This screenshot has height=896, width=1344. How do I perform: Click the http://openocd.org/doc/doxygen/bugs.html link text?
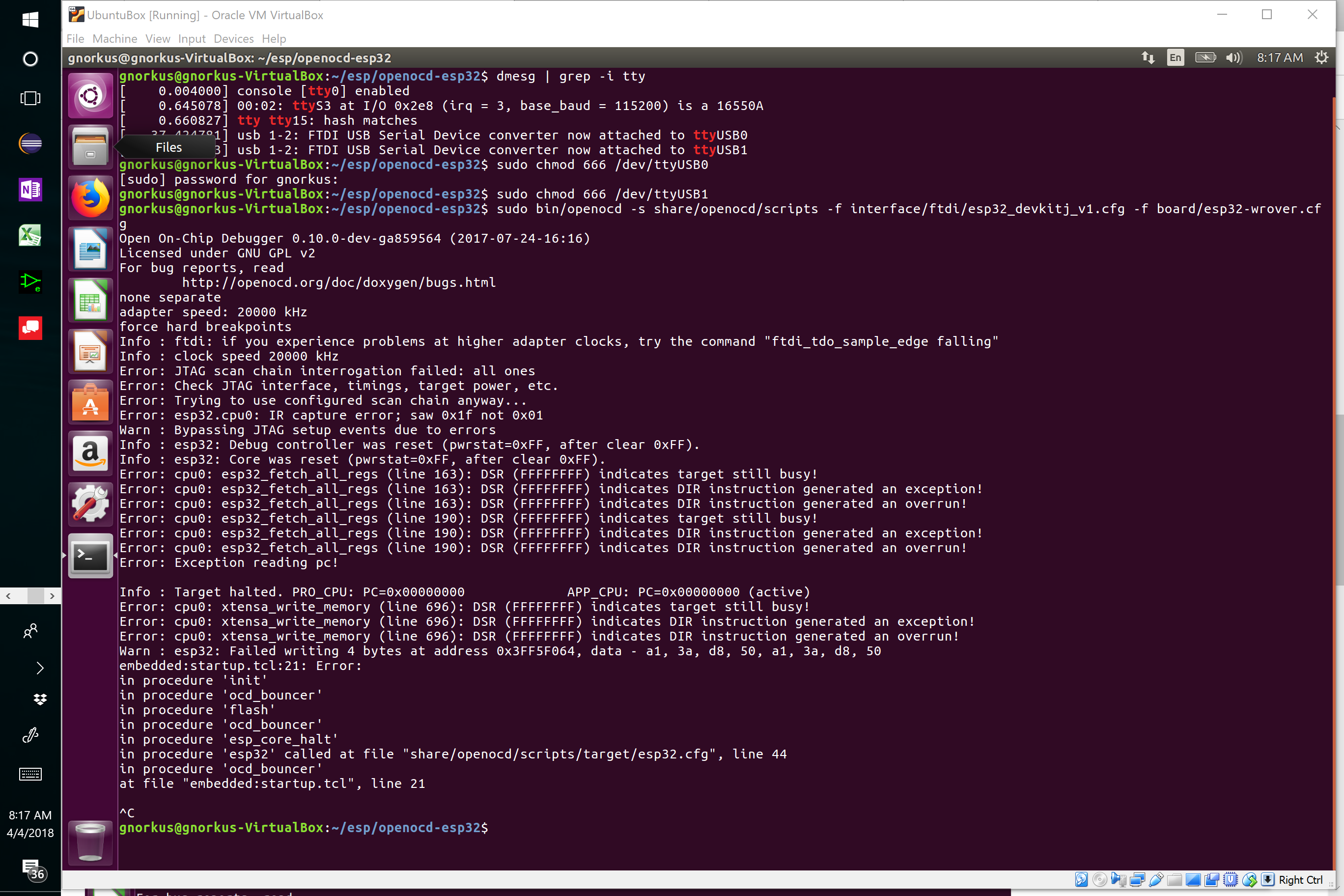click(x=339, y=283)
